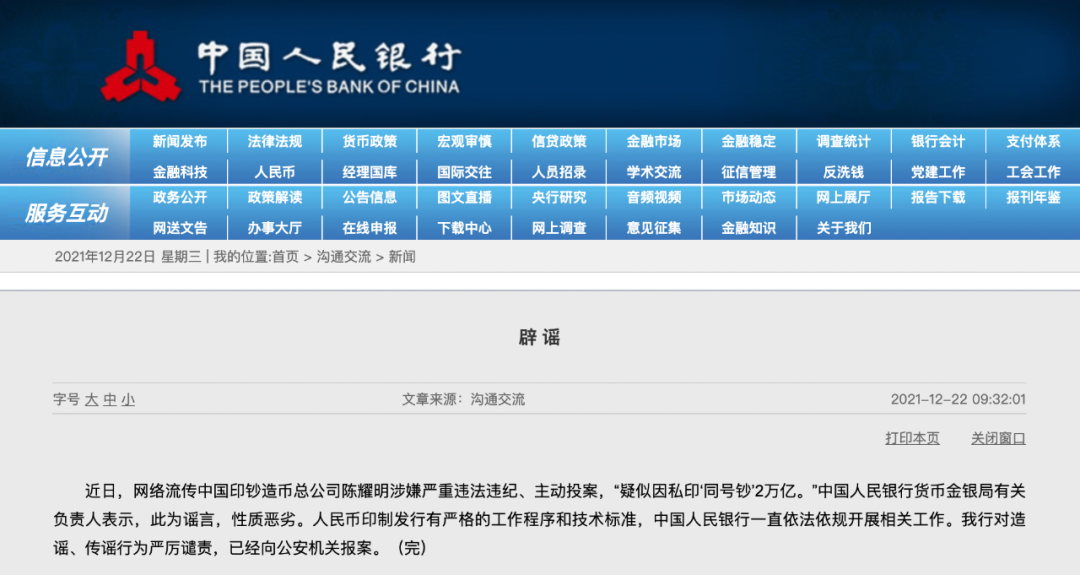
Task: Click THE PEOPLE'S BANK OF CHINA text
Action: [x=329, y=87]
